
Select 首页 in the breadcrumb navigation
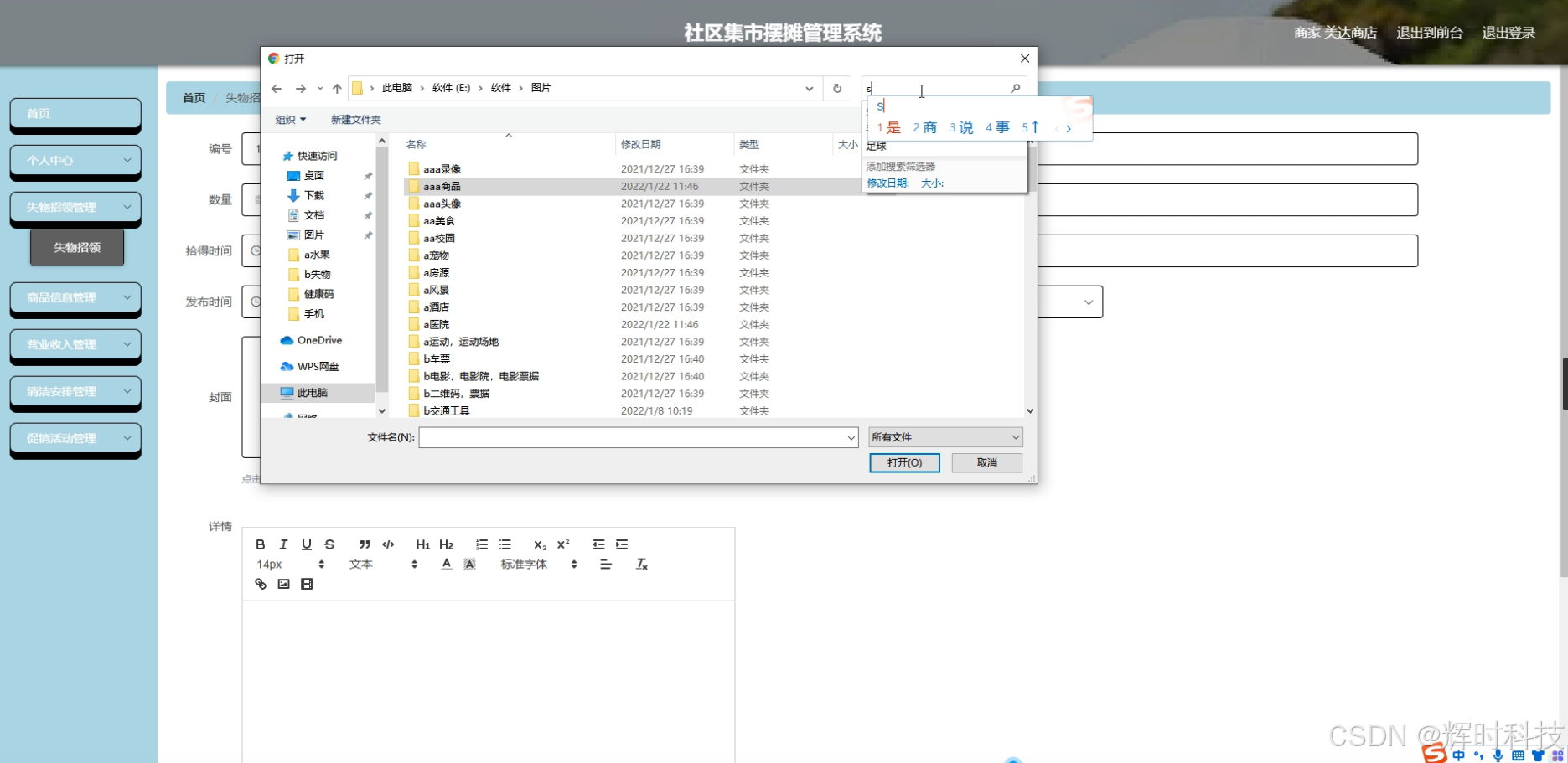click(x=193, y=97)
